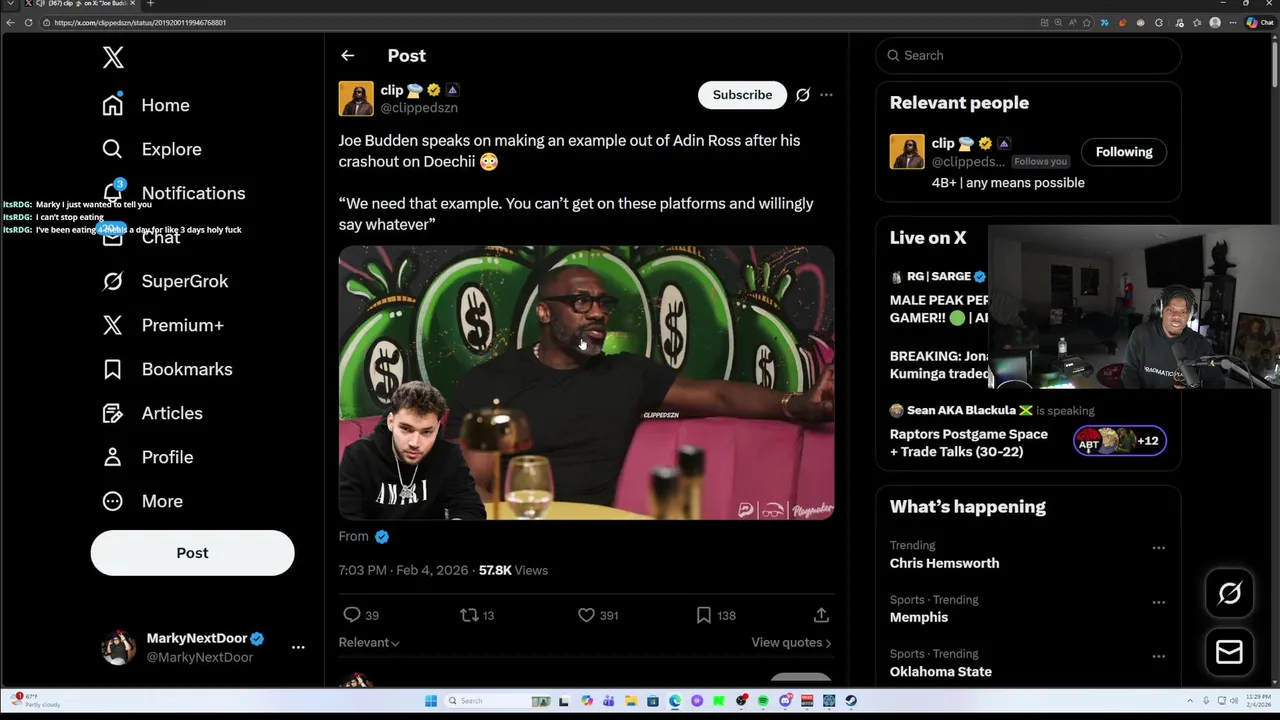This screenshot has width=1280, height=720.
Task: Open options dots for Memphis trend
Action: [1158, 602]
